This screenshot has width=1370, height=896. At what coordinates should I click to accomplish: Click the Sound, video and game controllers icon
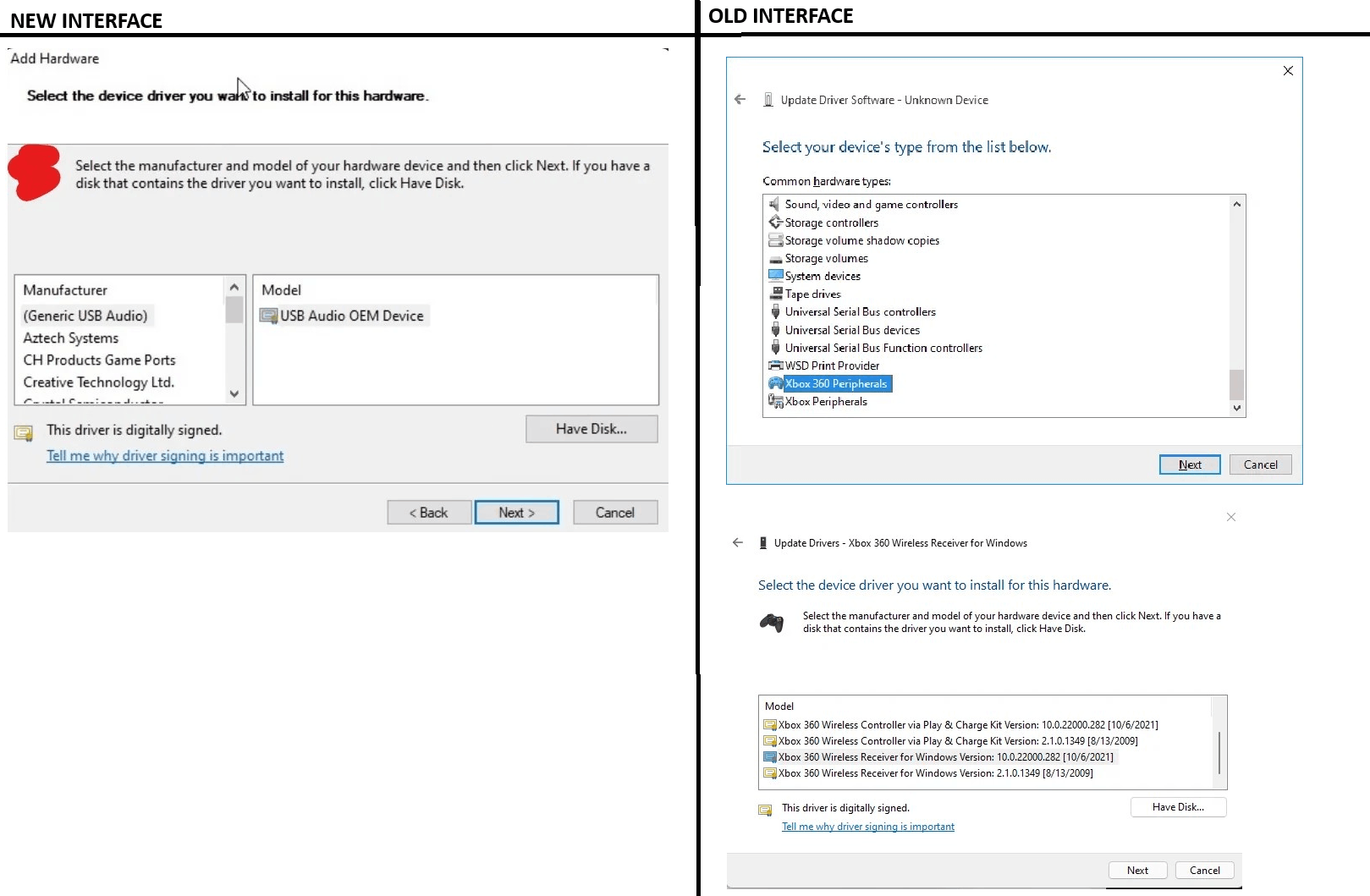774,204
